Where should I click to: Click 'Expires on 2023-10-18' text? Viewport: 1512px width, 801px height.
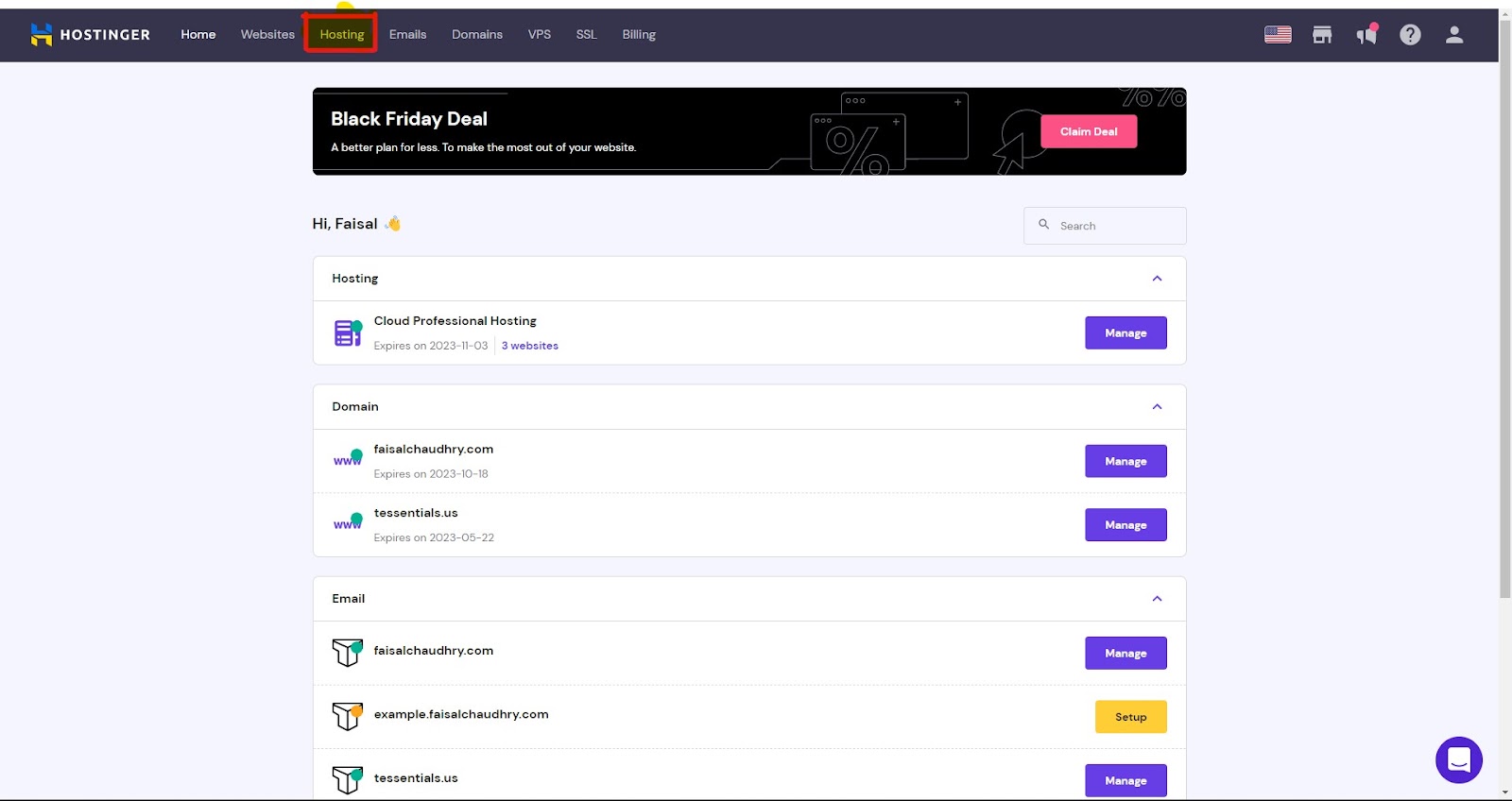click(x=431, y=474)
